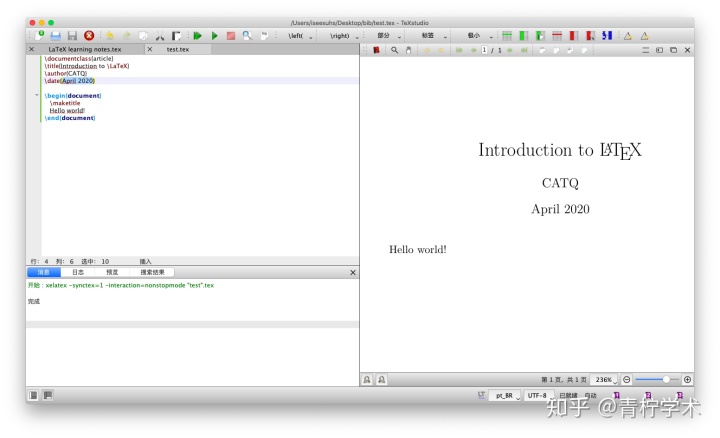Image resolution: width=720 pixels, height=438 pixels.
Task: Select the hand scroll tool in PDF viewer
Action: pos(408,50)
